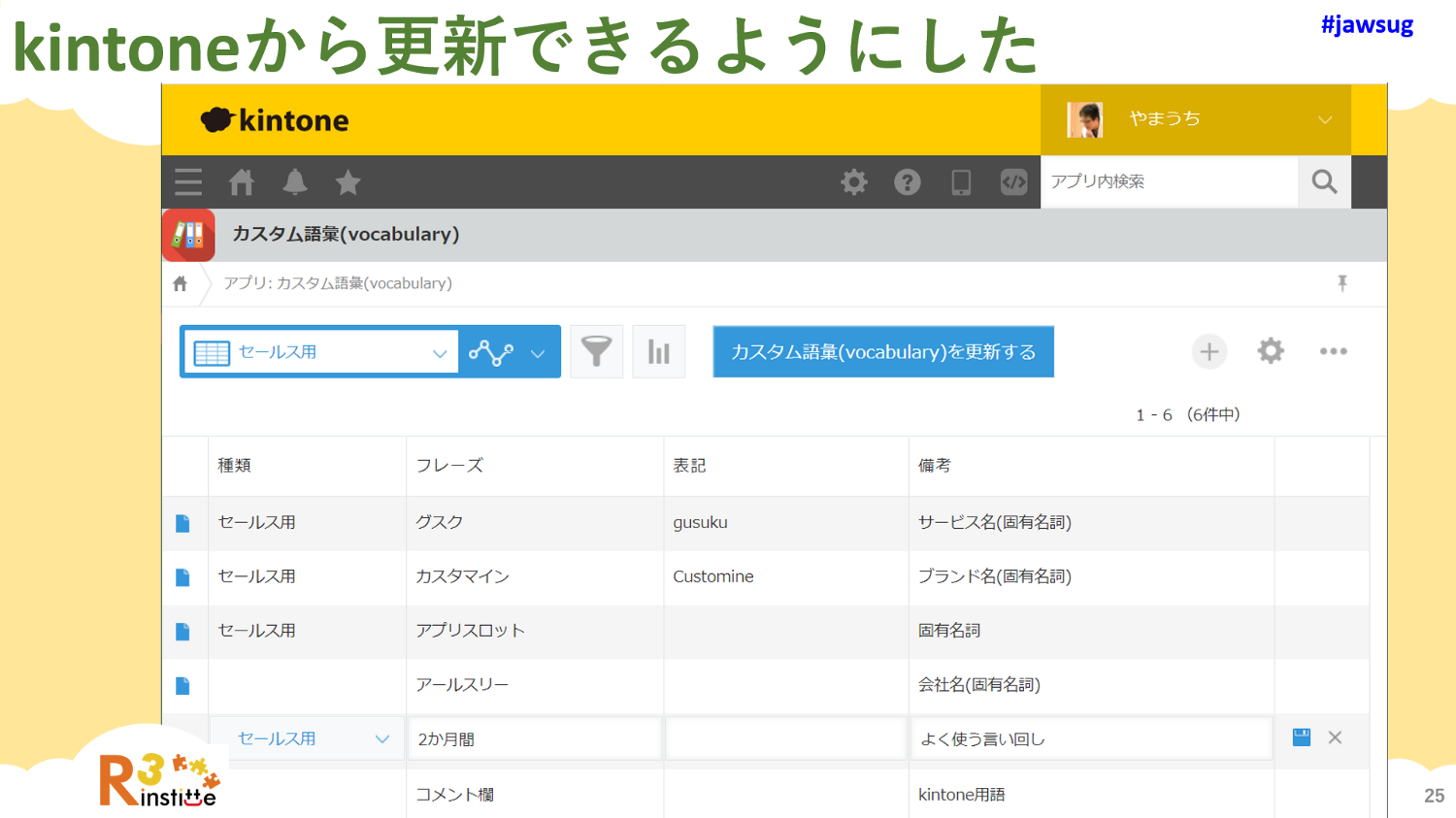Open kintone settings gear in header
Viewport: 1456px width, 818px height.
click(x=854, y=182)
